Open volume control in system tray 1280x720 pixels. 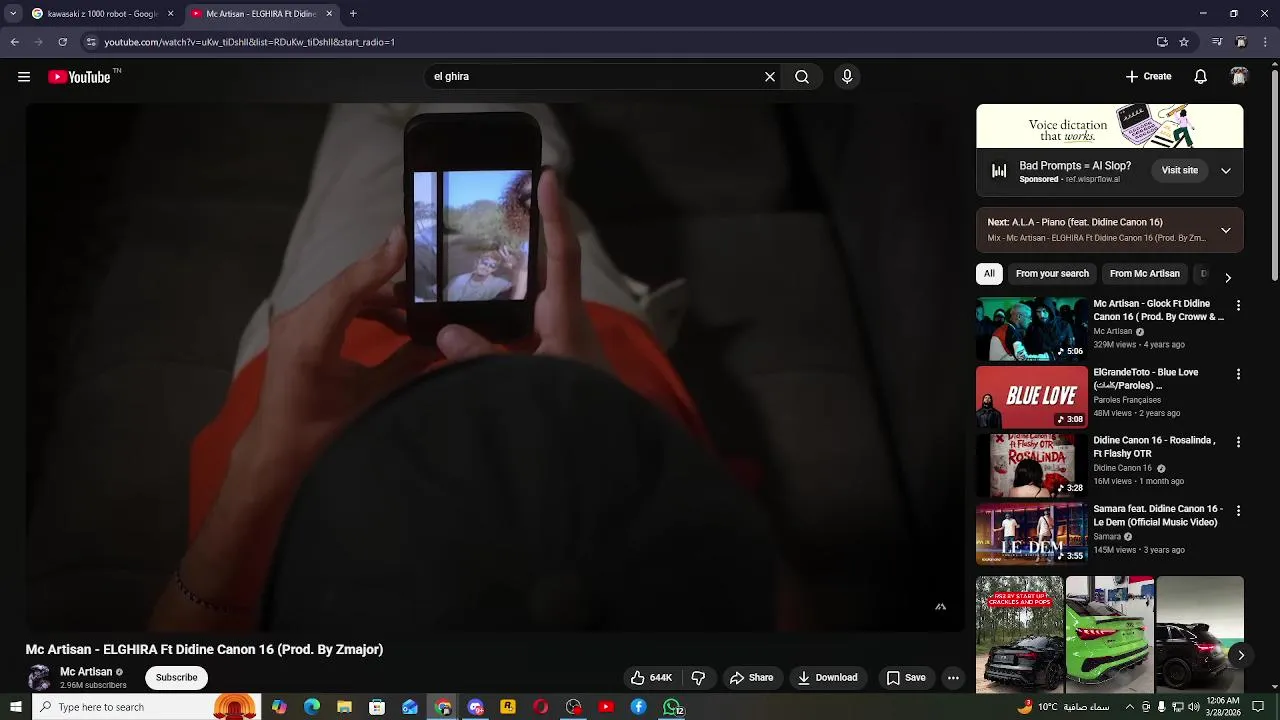tap(1193, 707)
